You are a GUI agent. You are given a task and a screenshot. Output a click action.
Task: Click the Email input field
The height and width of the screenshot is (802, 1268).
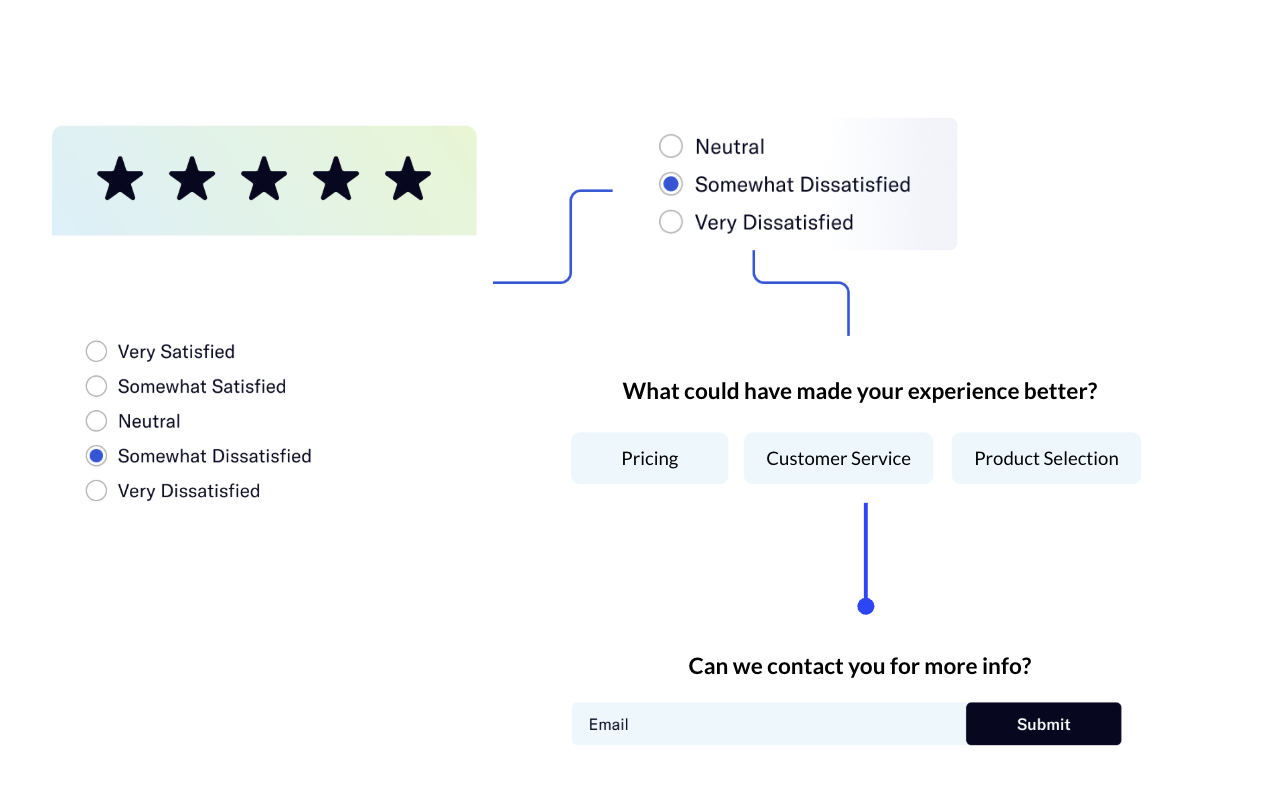pyautogui.click(x=768, y=724)
